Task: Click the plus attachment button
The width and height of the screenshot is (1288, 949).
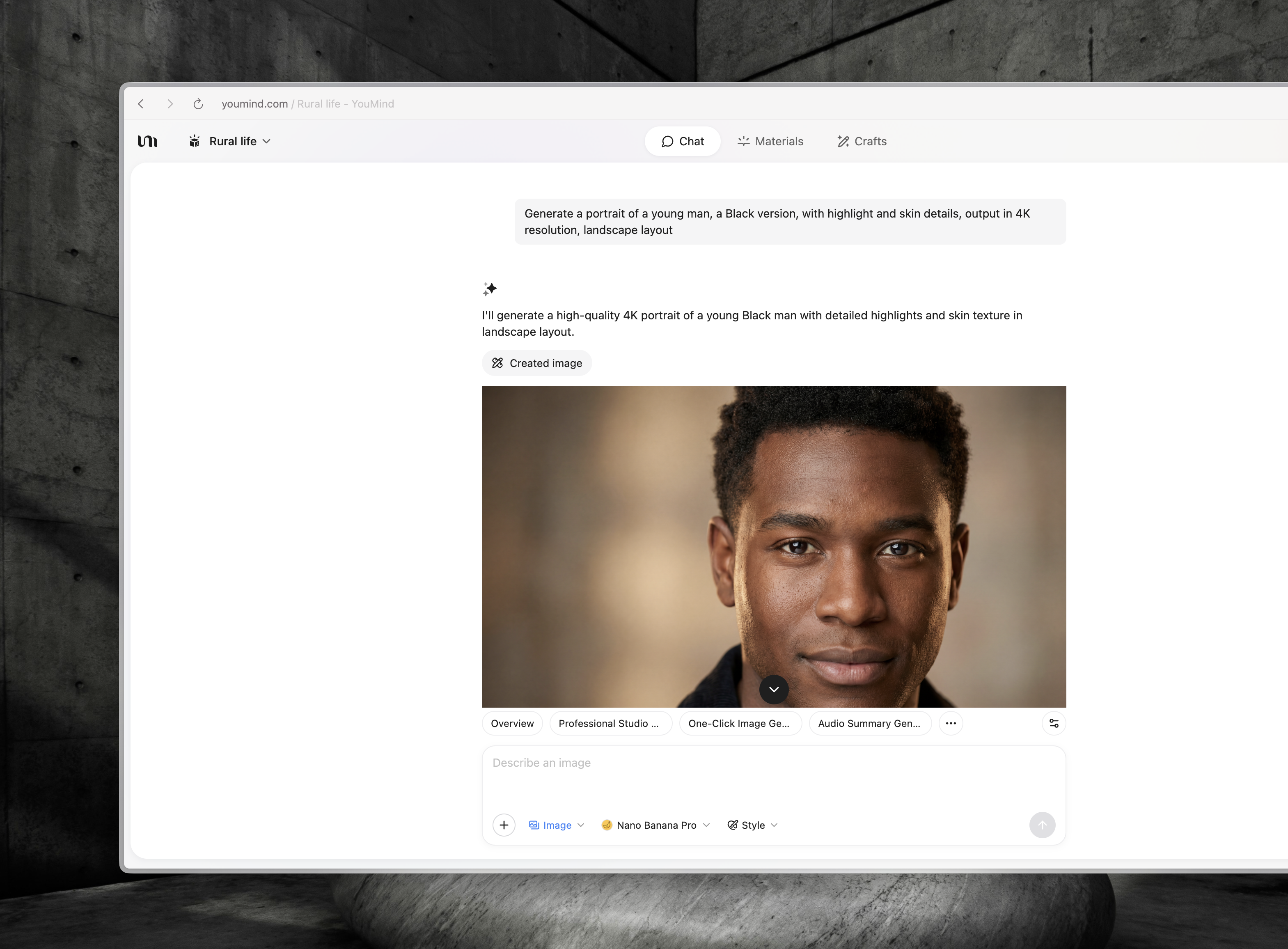Action: pyautogui.click(x=504, y=825)
